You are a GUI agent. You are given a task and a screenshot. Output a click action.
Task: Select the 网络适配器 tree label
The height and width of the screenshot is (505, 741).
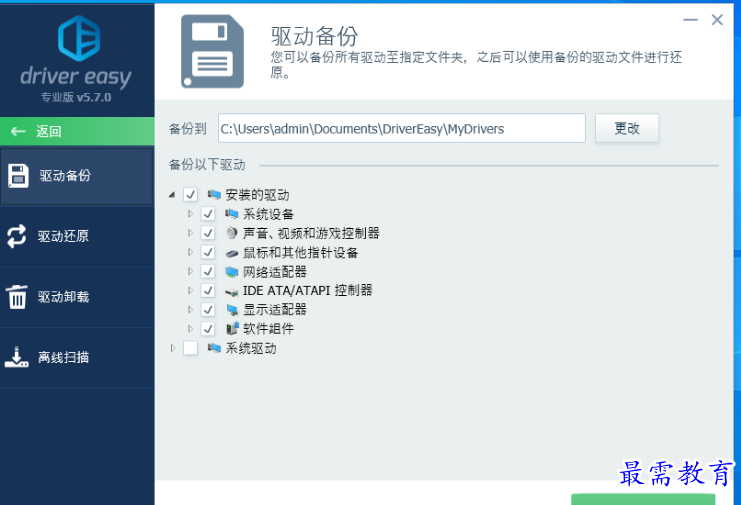[275, 272]
